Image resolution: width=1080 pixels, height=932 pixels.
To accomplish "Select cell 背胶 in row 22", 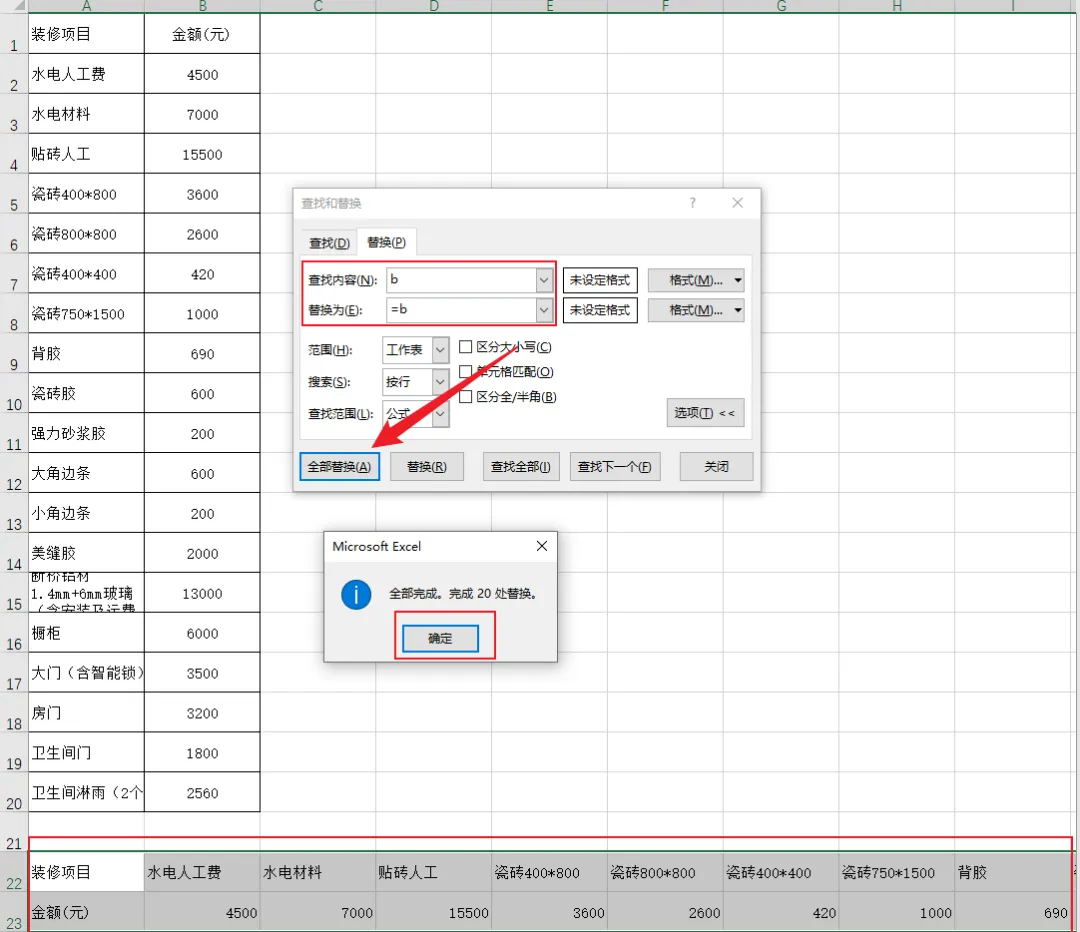I will tap(1012, 872).
